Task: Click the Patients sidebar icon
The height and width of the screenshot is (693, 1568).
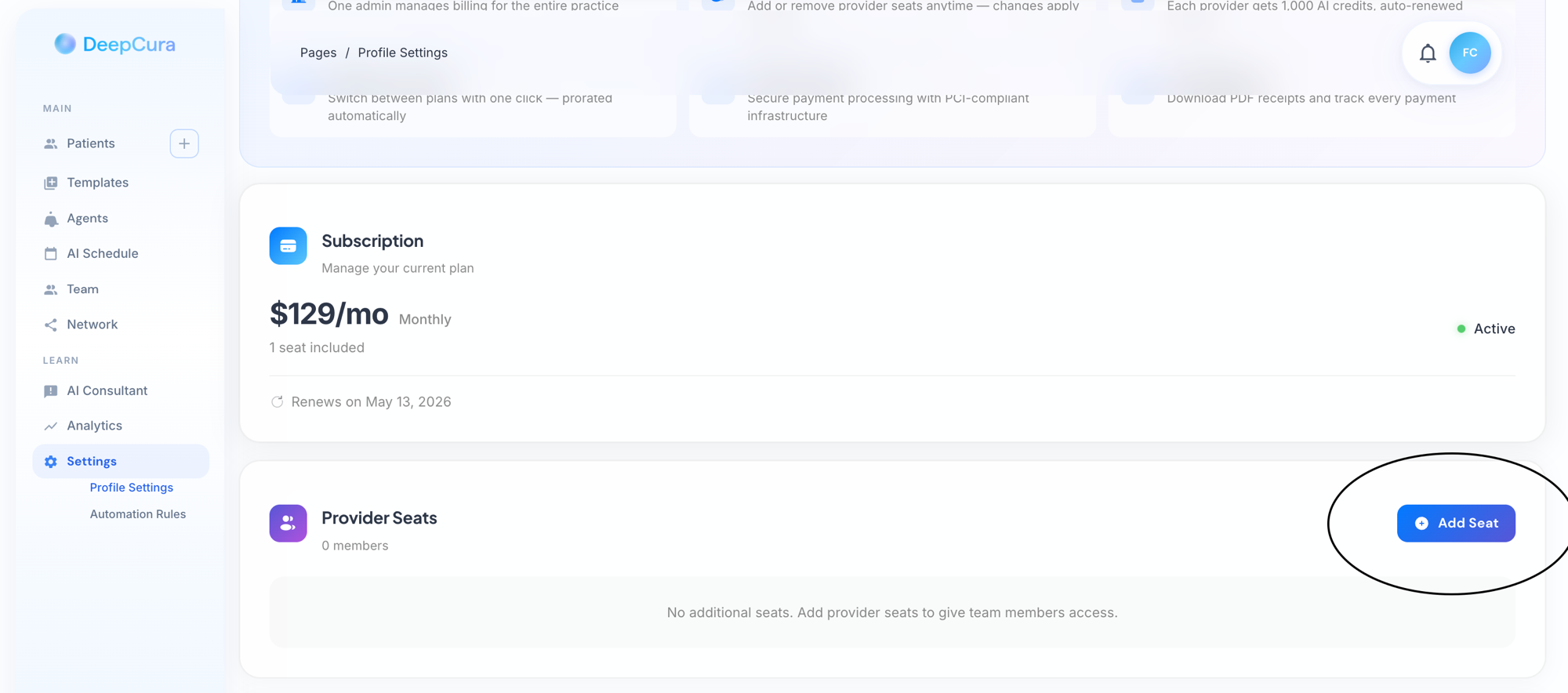Action: pyautogui.click(x=51, y=143)
